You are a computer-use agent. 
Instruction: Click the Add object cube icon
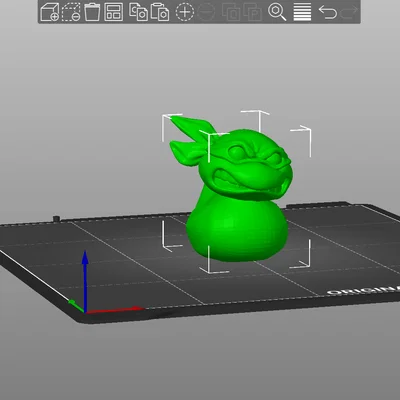[x=49, y=12]
